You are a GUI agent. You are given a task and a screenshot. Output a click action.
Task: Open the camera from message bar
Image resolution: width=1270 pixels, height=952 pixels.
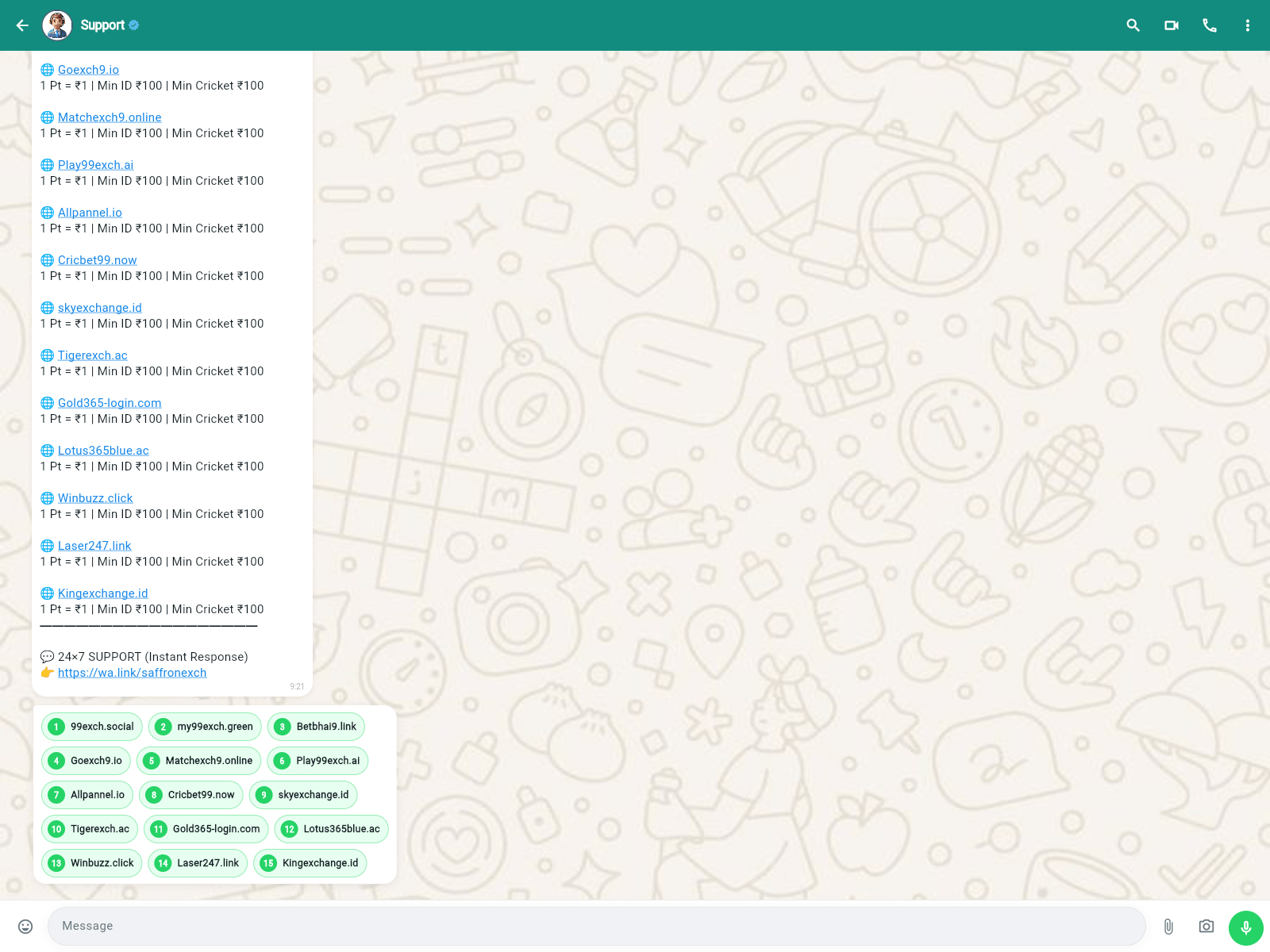click(x=1206, y=927)
